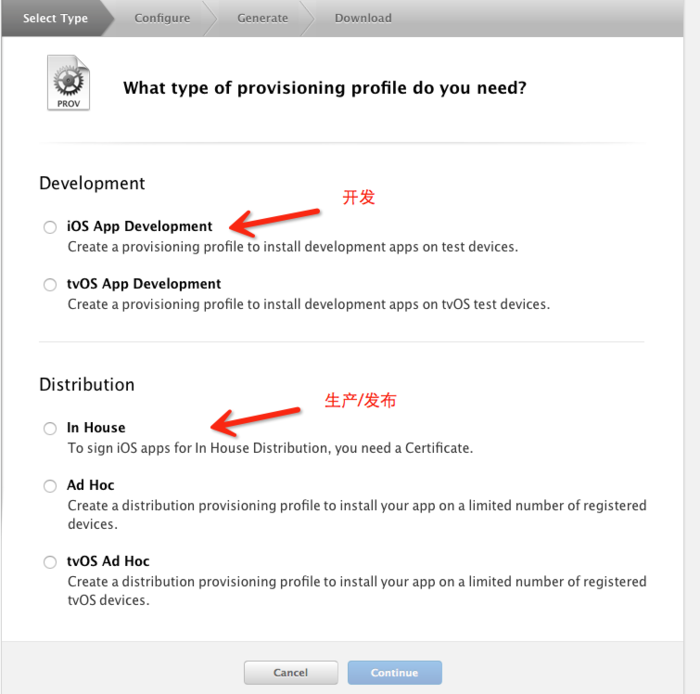The width and height of the screenshot is (700, 694).
Task: Click the red arrow pointing at In House
Action: tap(257, 417)
